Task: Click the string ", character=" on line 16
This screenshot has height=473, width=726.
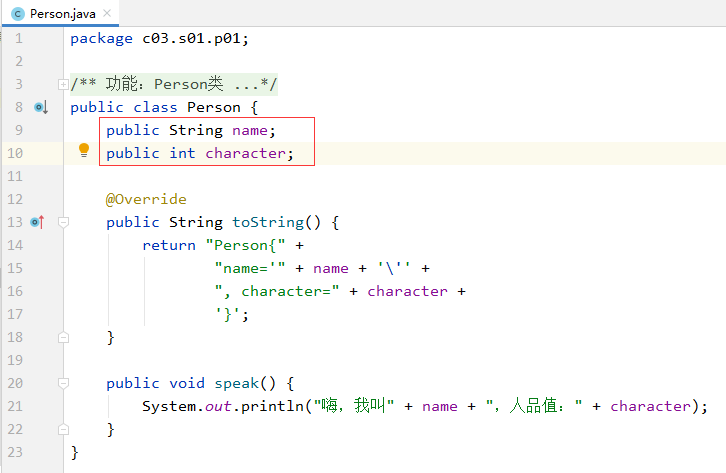Action: tap(276, 291)
